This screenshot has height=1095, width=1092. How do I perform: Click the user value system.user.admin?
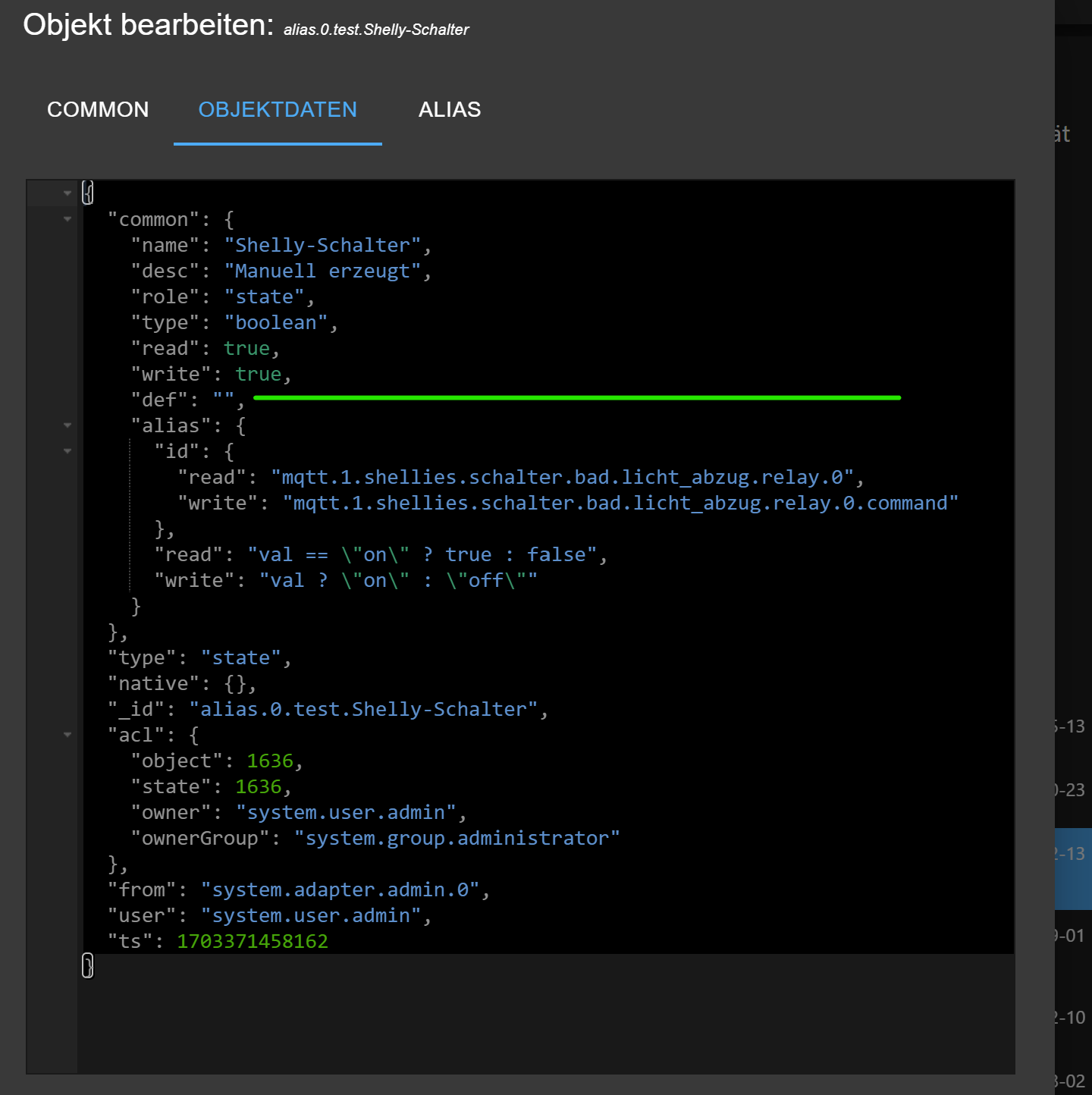point(311,916)
